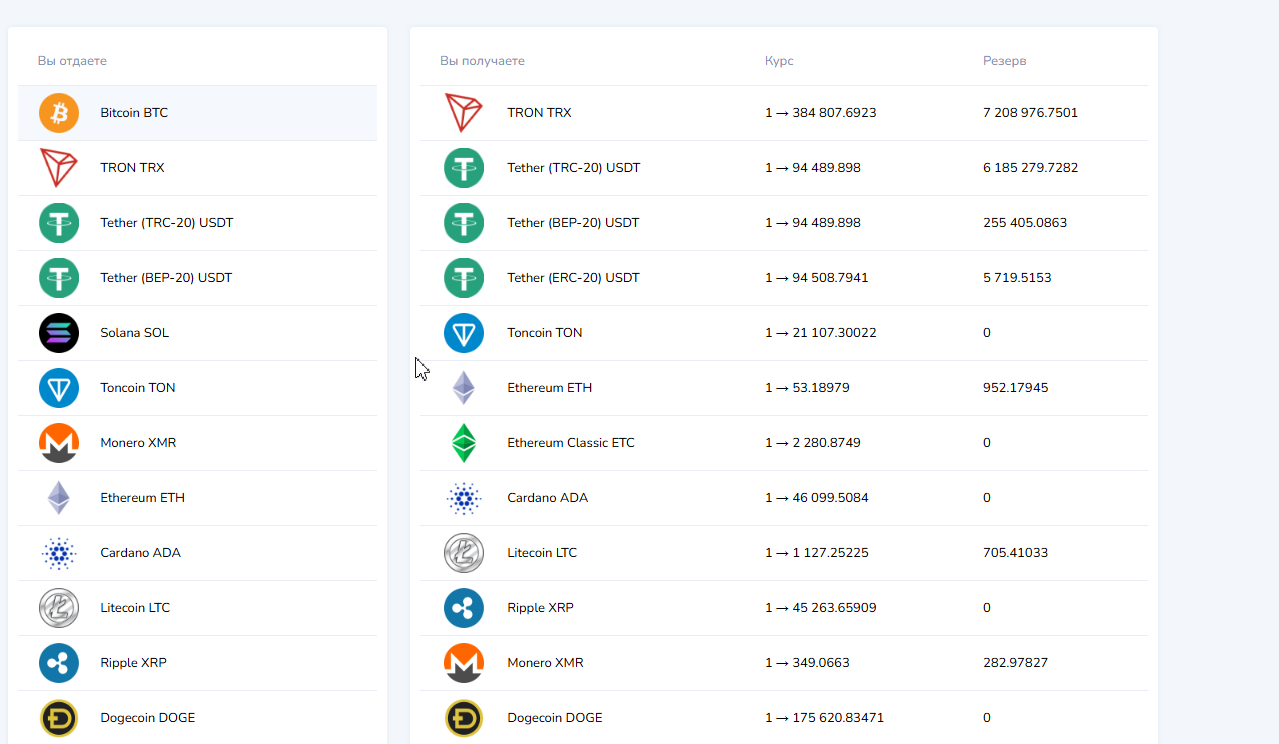
Task: Click the TRON icon in the give list
Action: [59, 168]
